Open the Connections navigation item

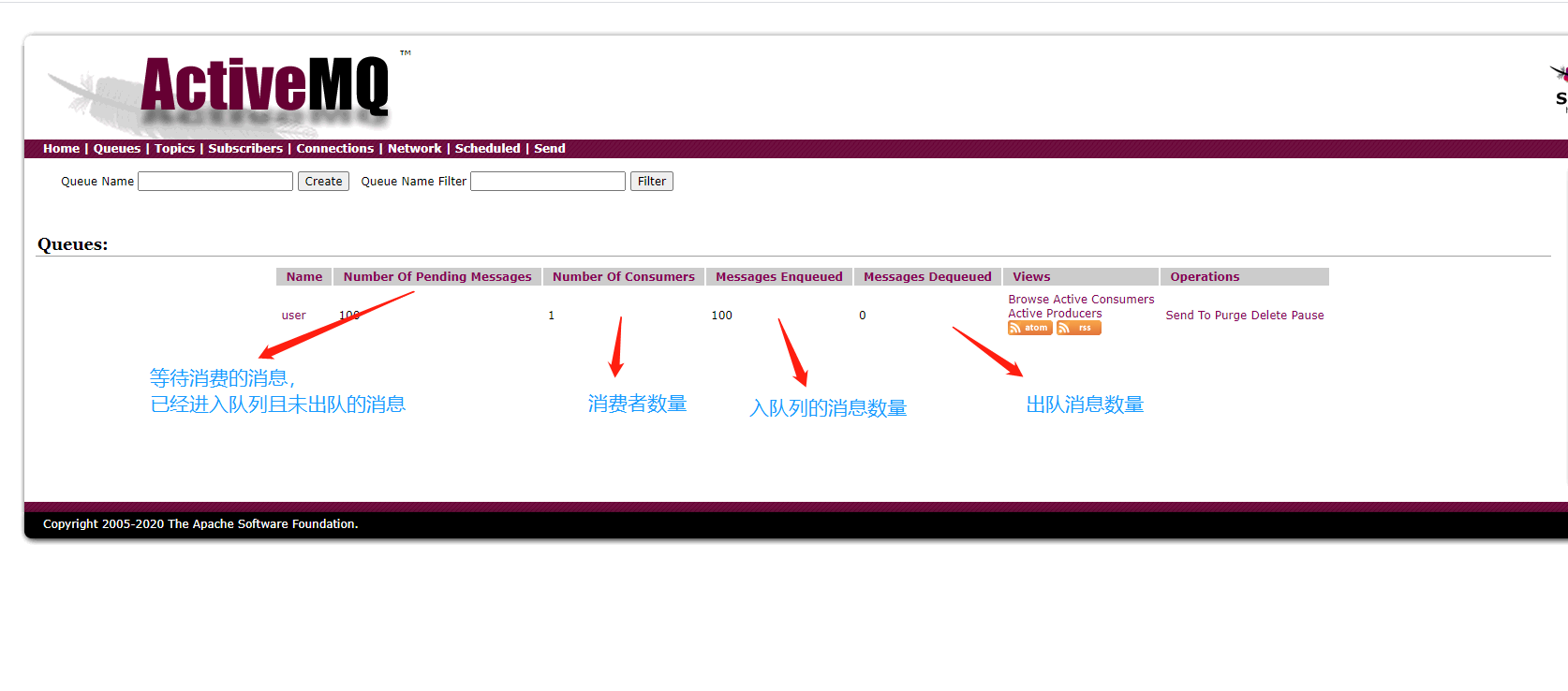click(335, 148)
